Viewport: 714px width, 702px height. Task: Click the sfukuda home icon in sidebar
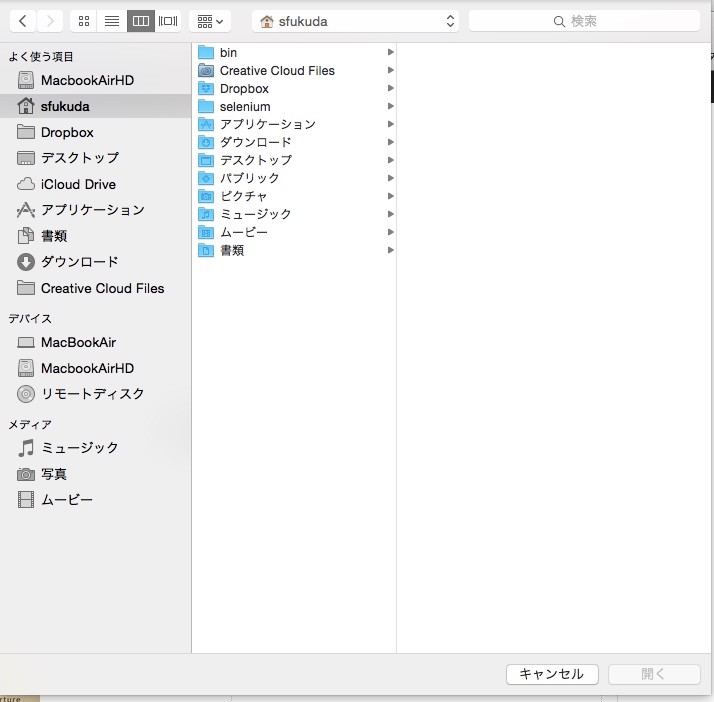[x=26, y=106]
